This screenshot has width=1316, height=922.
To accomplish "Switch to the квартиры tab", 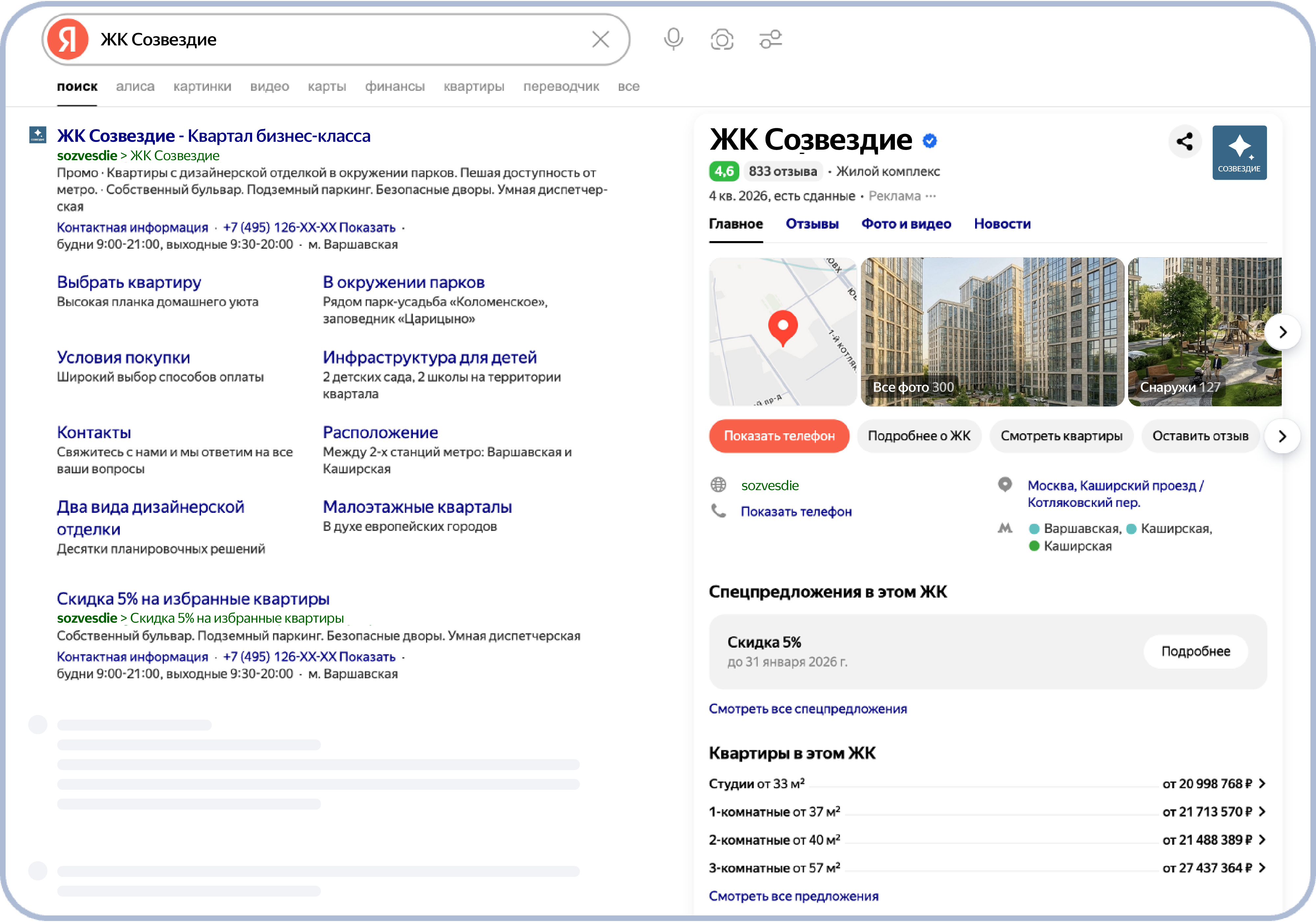I will pyautogui.click(x=474, y=87).
